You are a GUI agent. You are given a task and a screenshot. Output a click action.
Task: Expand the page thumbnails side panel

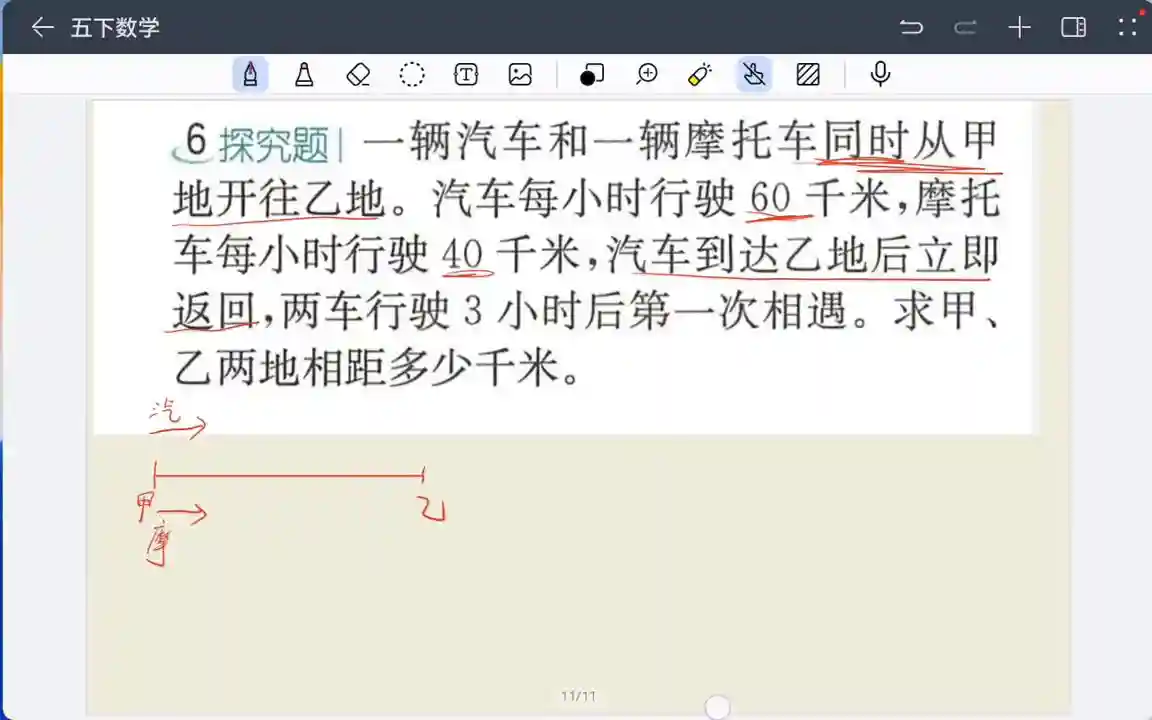click(1073, 27)
